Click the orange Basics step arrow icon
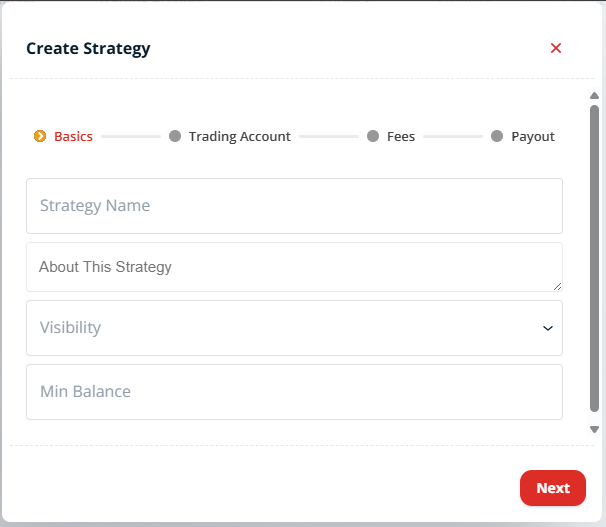 pos(40,136)
